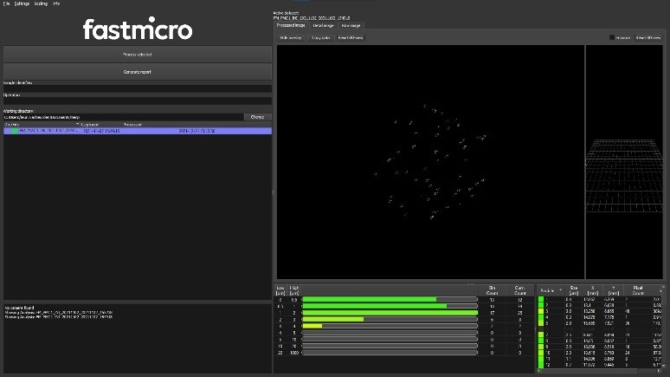Image resolution: width=670 pixels, height=377 pixels.
Task: Click the color marker of particle 1
Action: [x=541, y=300]
